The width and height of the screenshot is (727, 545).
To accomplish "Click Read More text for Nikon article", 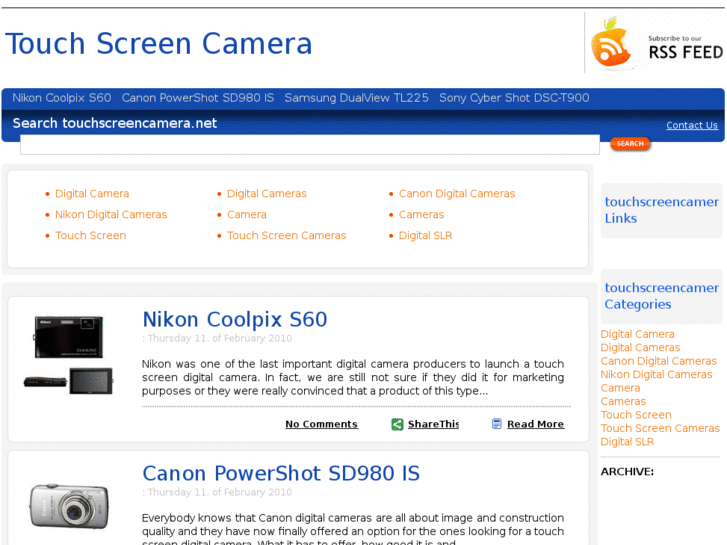I will 536,424.
